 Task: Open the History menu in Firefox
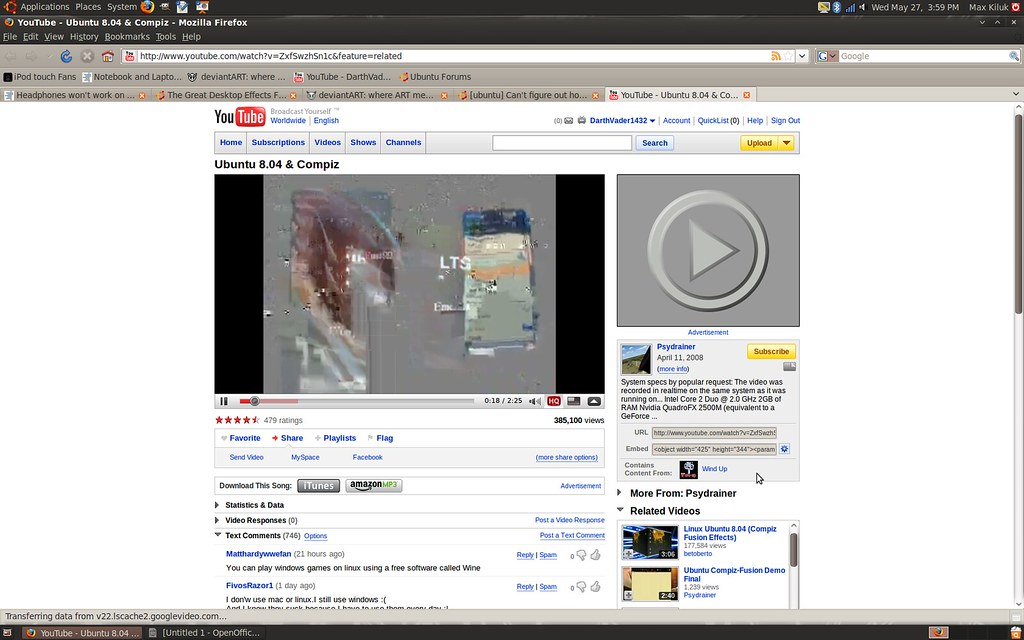pyautogui.click(x=84, y=37)
